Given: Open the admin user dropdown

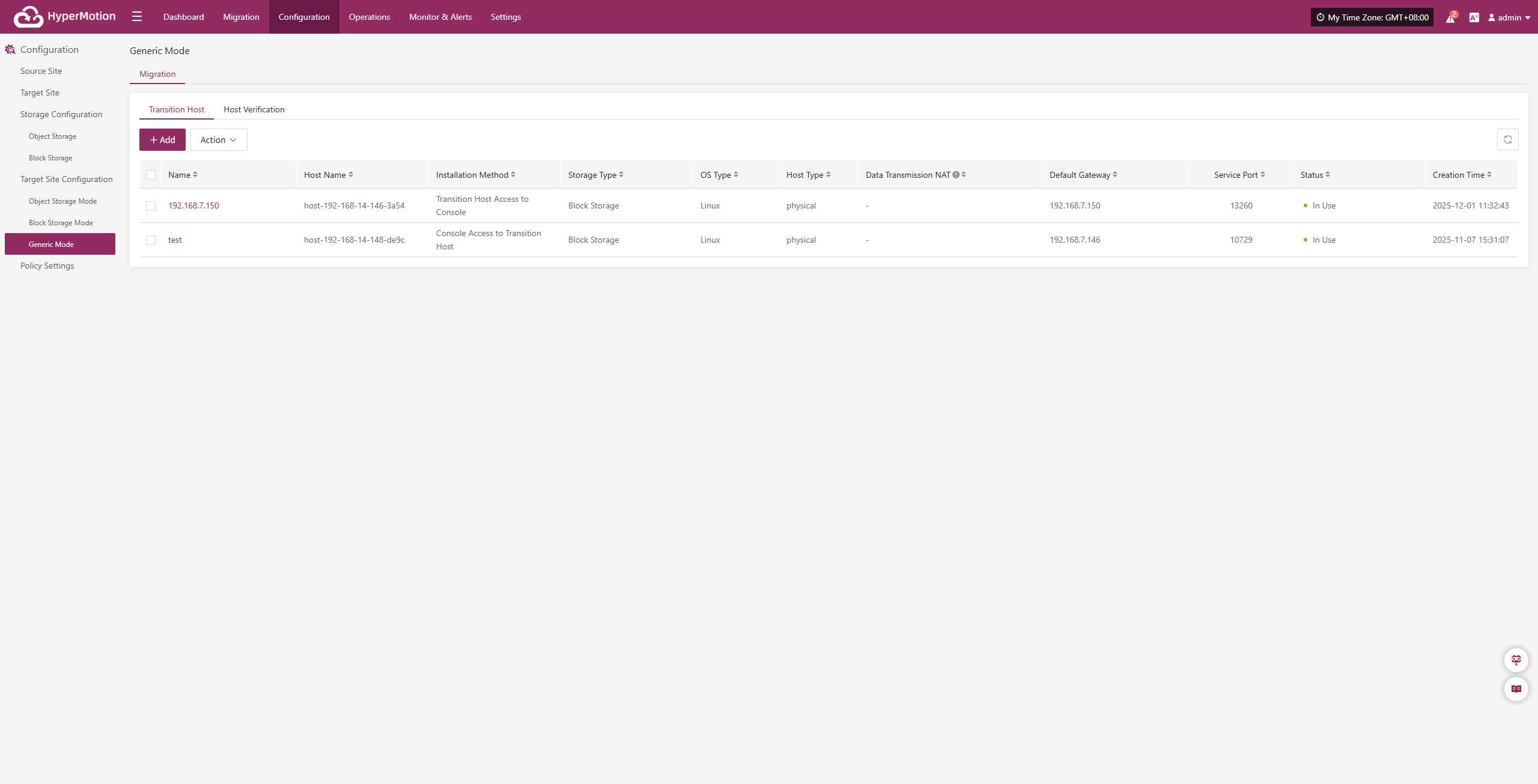Looking at the screenshot, I should (x=1509, y=17).
